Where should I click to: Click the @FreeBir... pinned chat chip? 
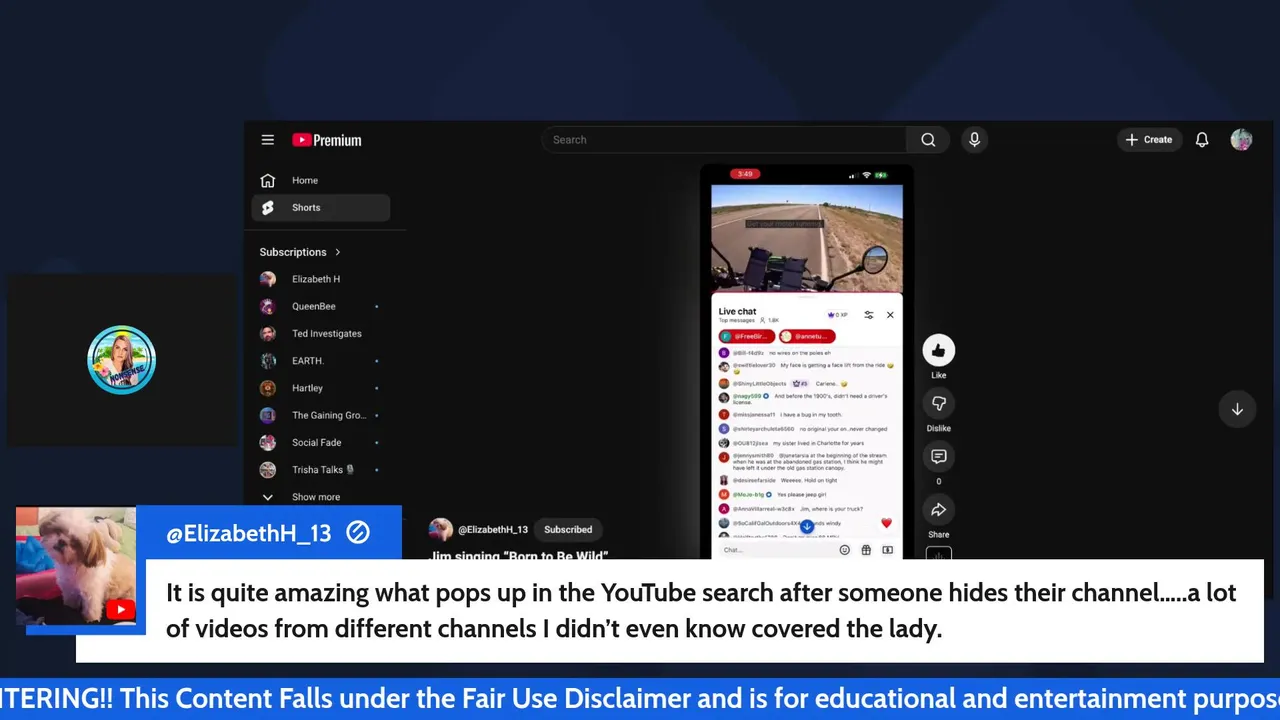click(x=746, y=337)
